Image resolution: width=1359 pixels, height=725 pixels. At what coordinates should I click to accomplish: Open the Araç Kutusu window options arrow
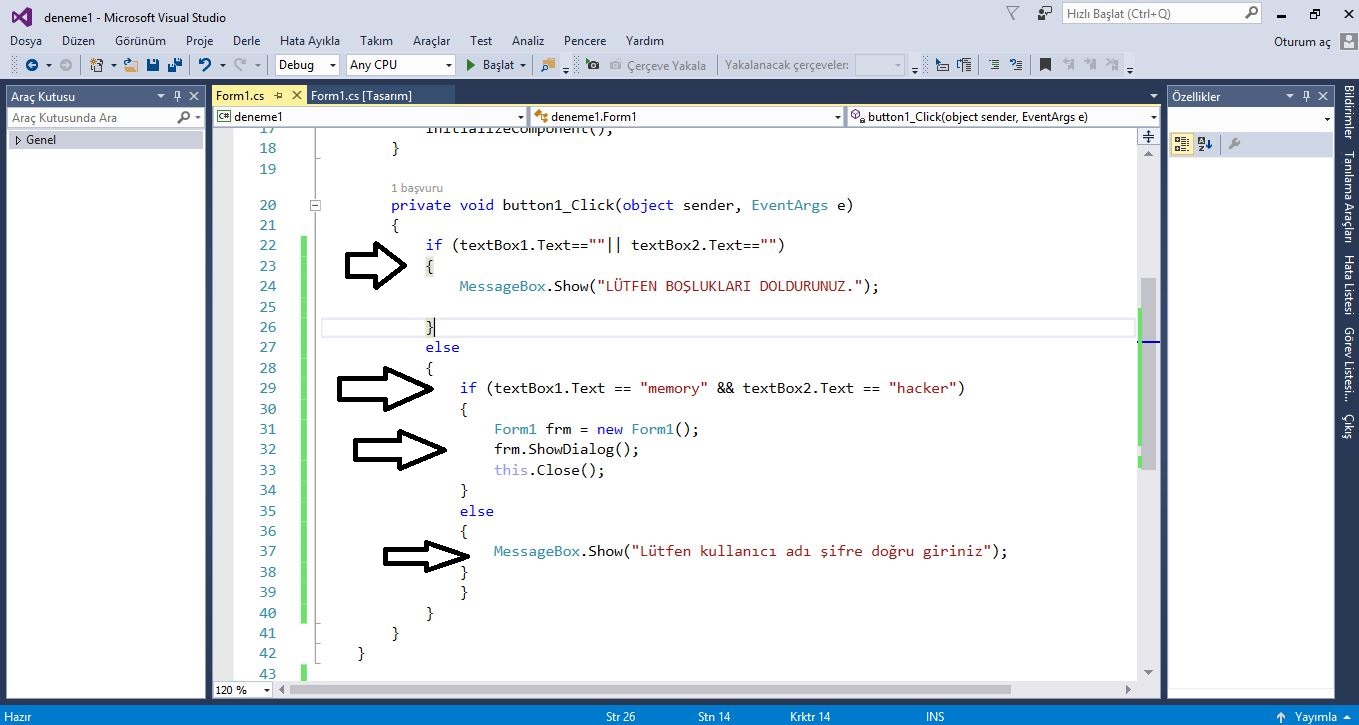(x=161, y=96)
